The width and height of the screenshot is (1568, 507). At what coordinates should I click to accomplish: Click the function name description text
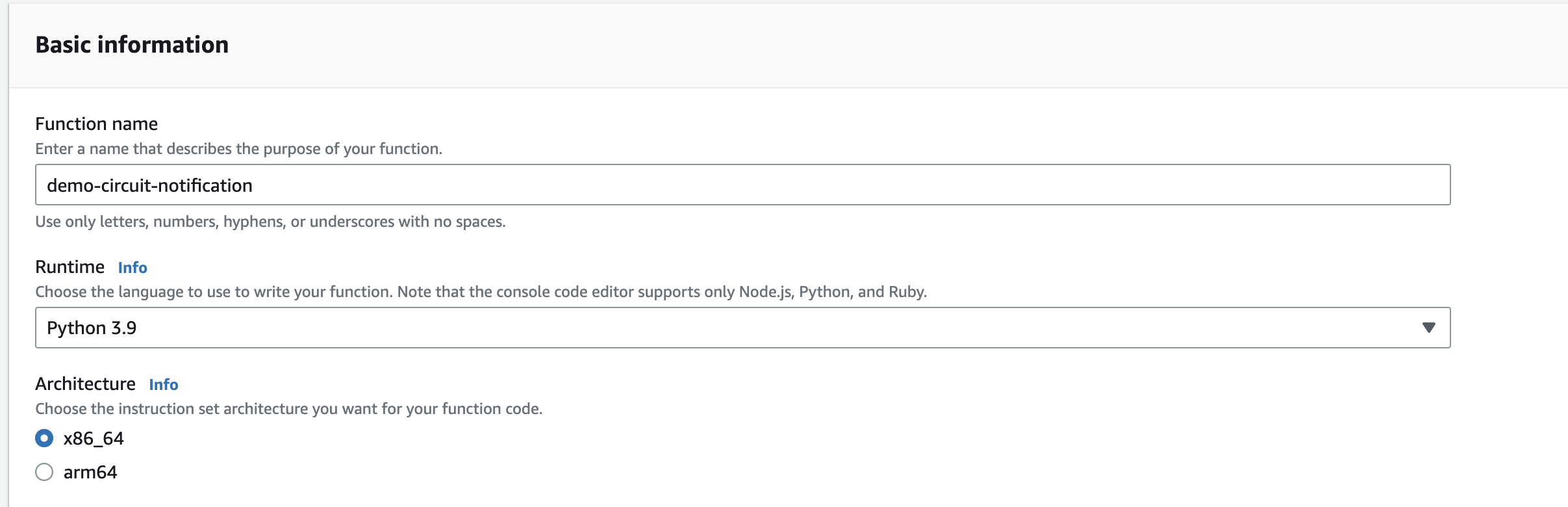(x=238, y=148)
